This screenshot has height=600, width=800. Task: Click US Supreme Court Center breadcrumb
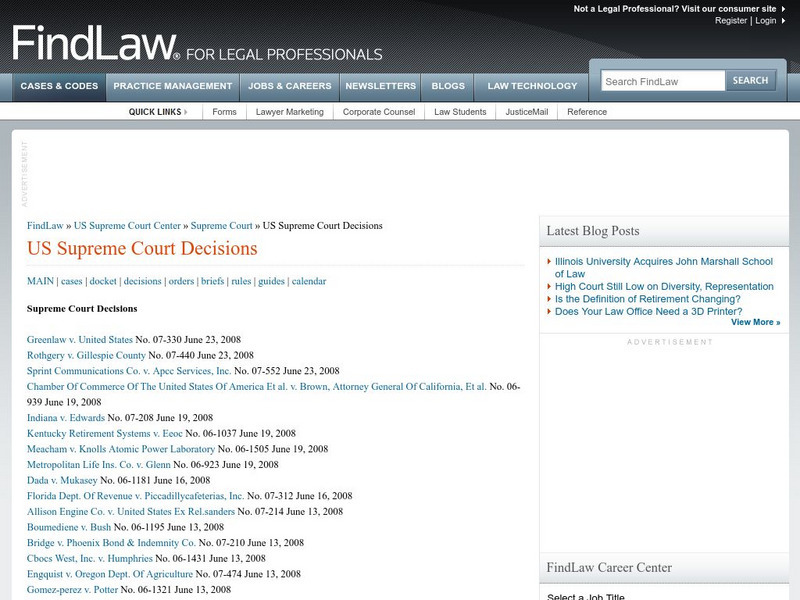[x=127, y=226]
